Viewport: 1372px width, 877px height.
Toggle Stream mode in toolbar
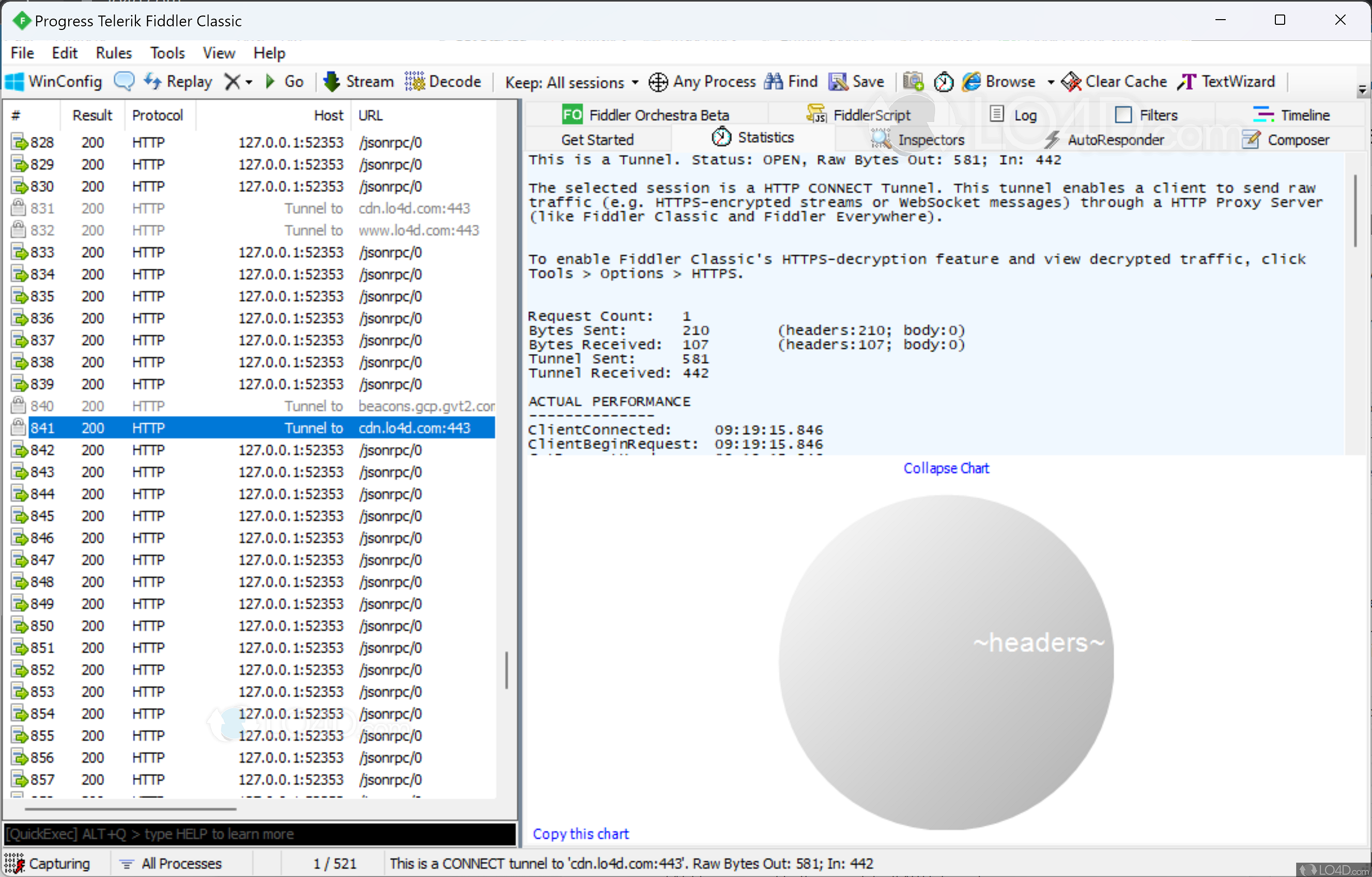pos(359,82)
